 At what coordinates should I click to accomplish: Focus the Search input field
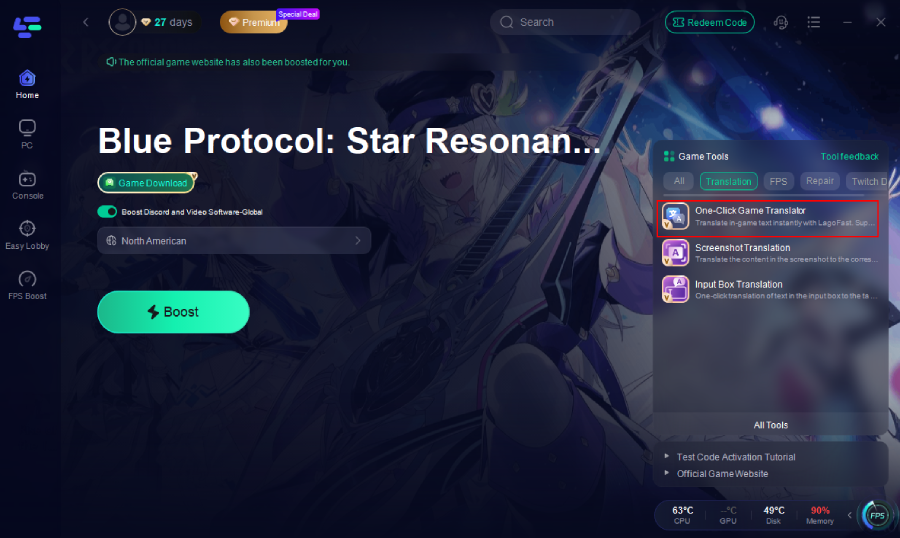[x=565, y=22]
